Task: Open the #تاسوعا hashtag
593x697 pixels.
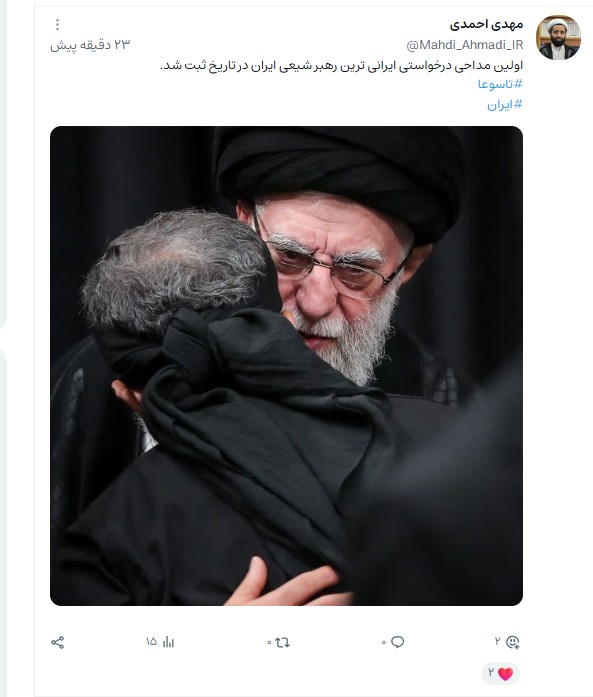Action: click(500, 84)
